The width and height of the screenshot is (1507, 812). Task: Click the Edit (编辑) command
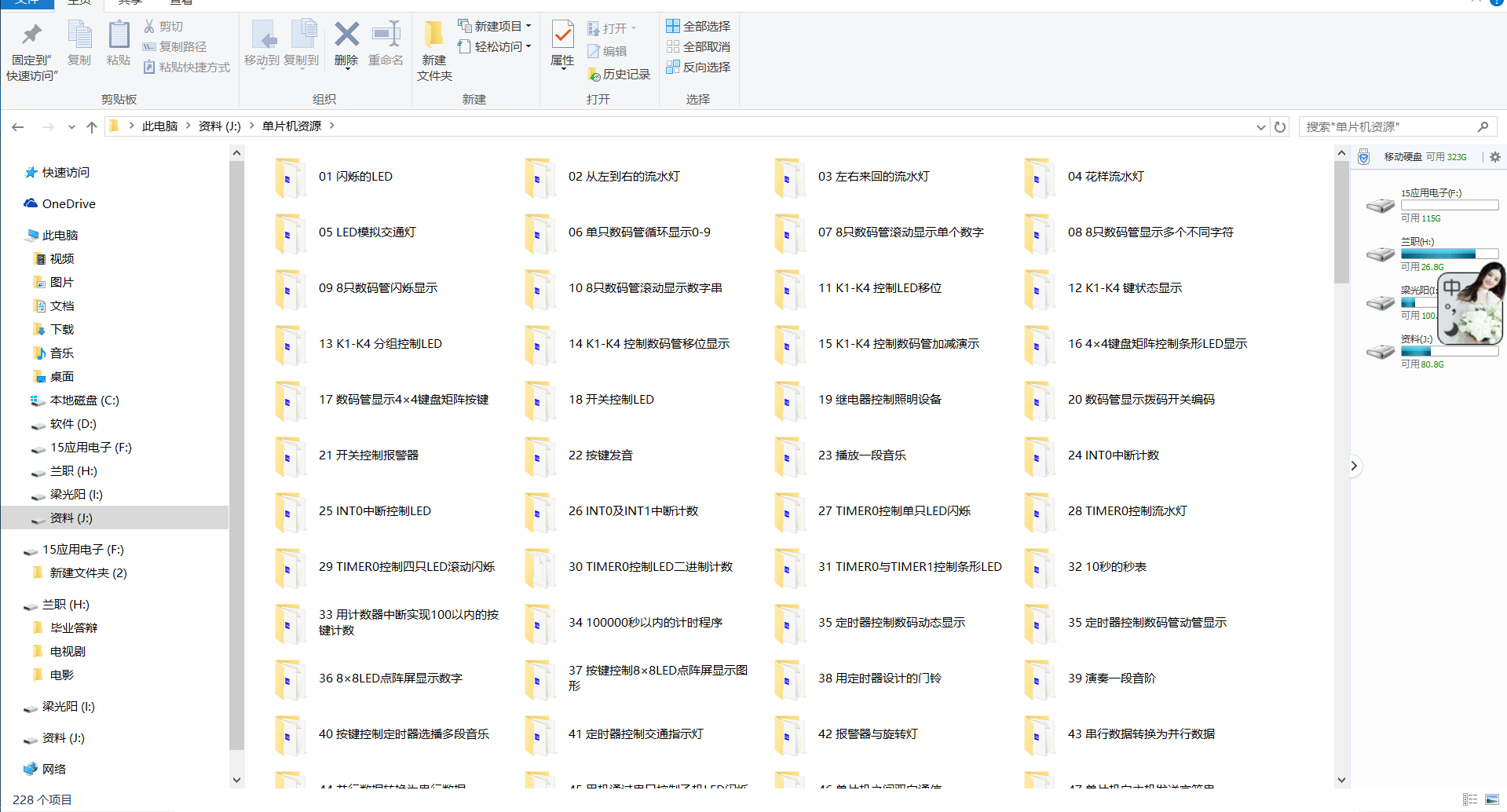(606, 51)
